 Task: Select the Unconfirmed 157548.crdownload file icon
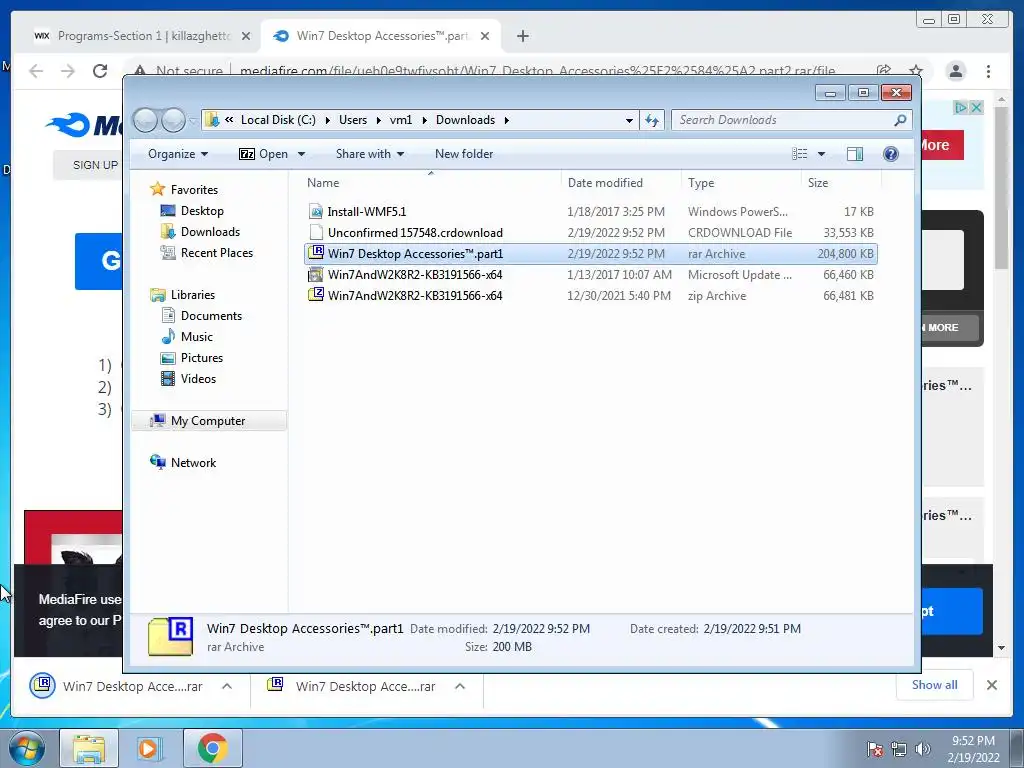pos(315,232)
